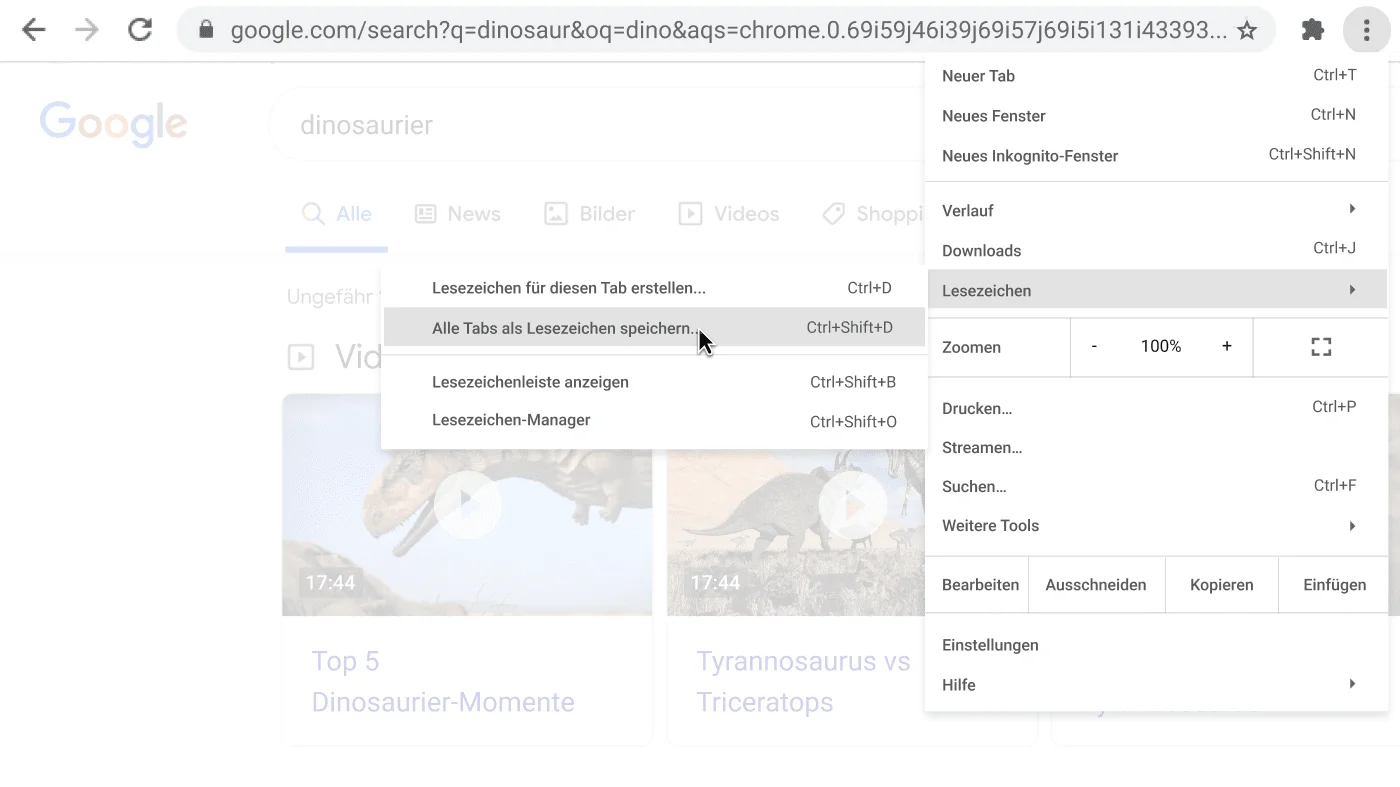Expand the Weitere Tools submenu
The width and height of the screenshot is (1400, 787).
[990, 525]
